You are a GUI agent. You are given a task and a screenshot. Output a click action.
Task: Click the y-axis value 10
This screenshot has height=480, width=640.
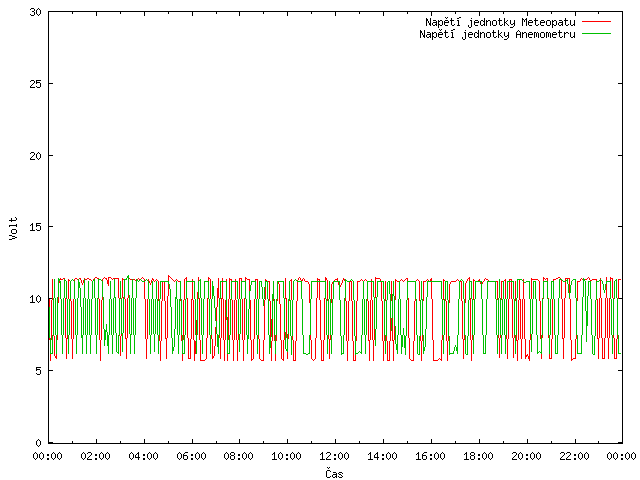coord(36,299)
